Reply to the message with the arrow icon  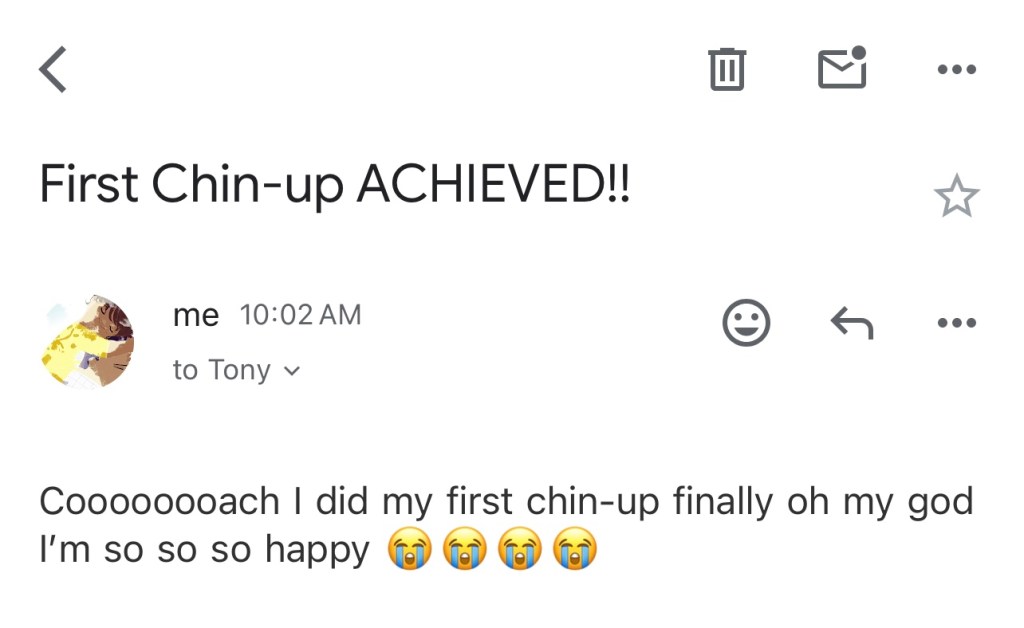[852, 323]
